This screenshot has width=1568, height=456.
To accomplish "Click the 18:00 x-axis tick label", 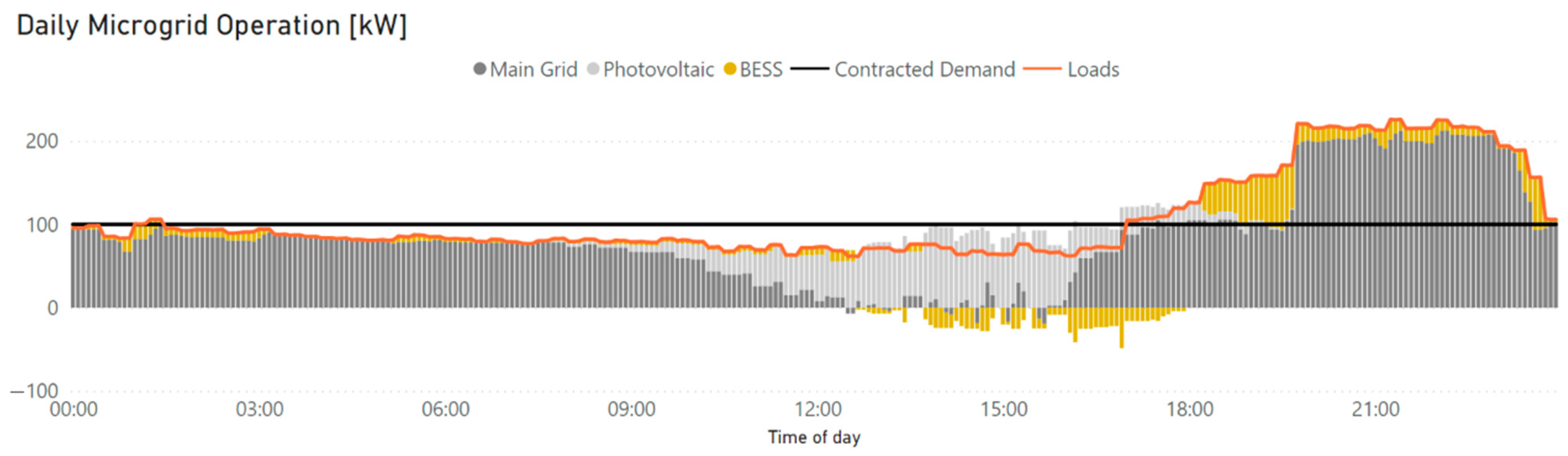I will (1189, 409).
